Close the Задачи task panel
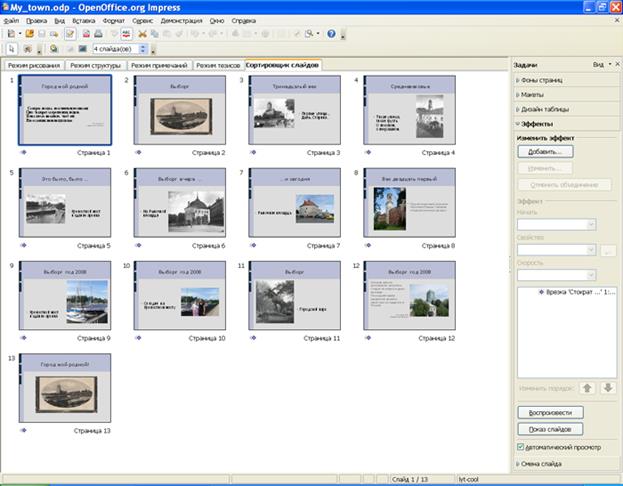This screenshot has height=486, width=623. 615,63
